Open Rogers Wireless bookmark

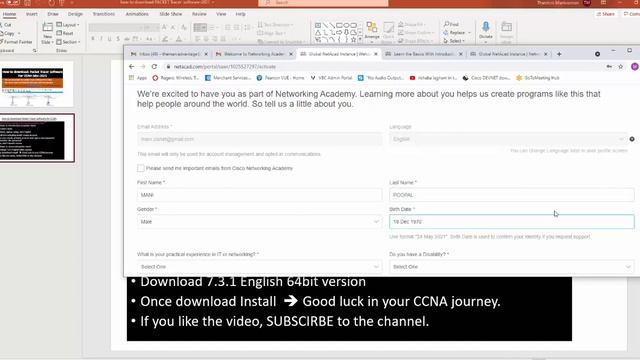click(176, 78)
